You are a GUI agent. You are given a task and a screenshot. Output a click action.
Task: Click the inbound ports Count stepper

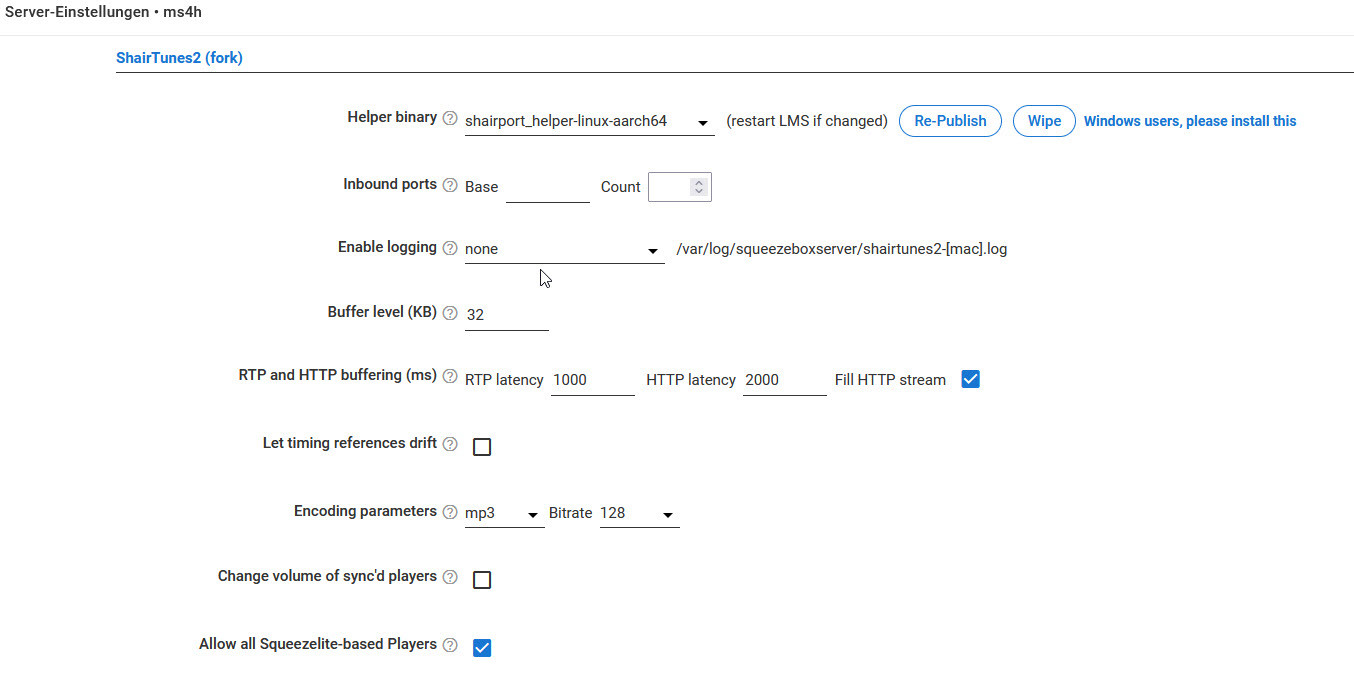[x=699, y=187]
